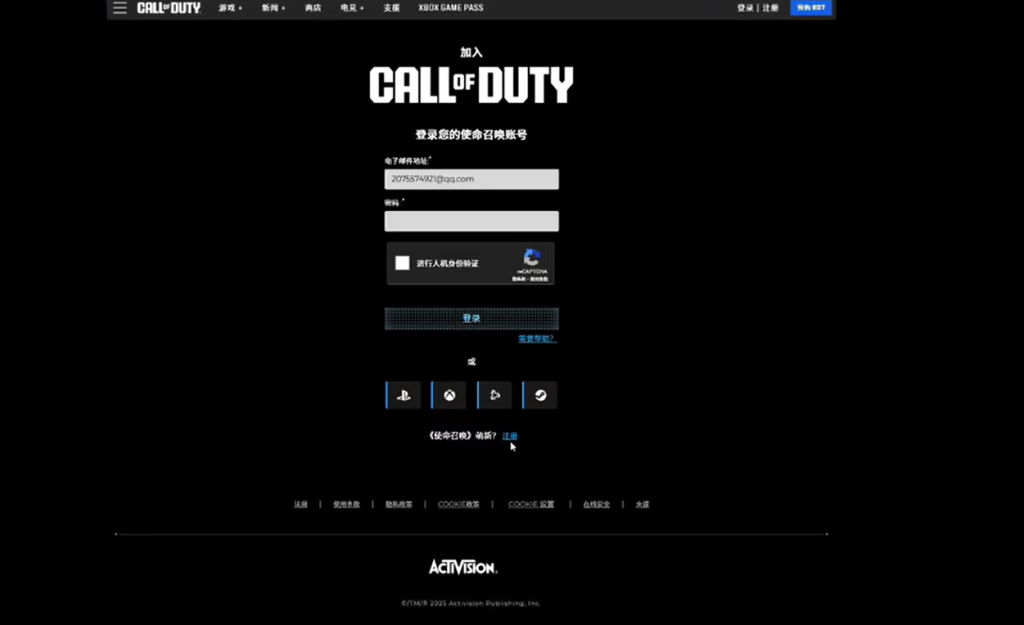Screen dimensions: 1024x625
Task: Go to the 支援 menu item
Action: (391, 8)
